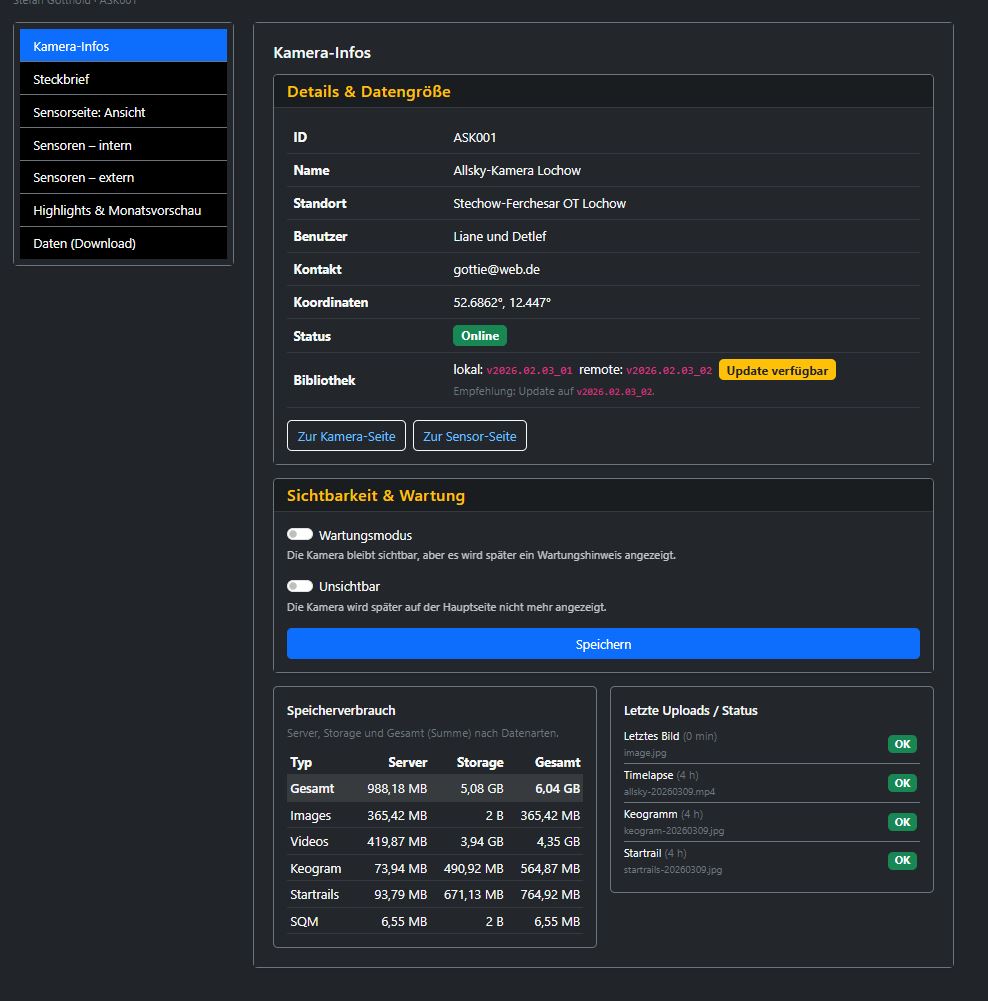Screen dimensions: 988x1001
Task: Click the Gesamt row in storage table
Action: (x=434, y=788)
